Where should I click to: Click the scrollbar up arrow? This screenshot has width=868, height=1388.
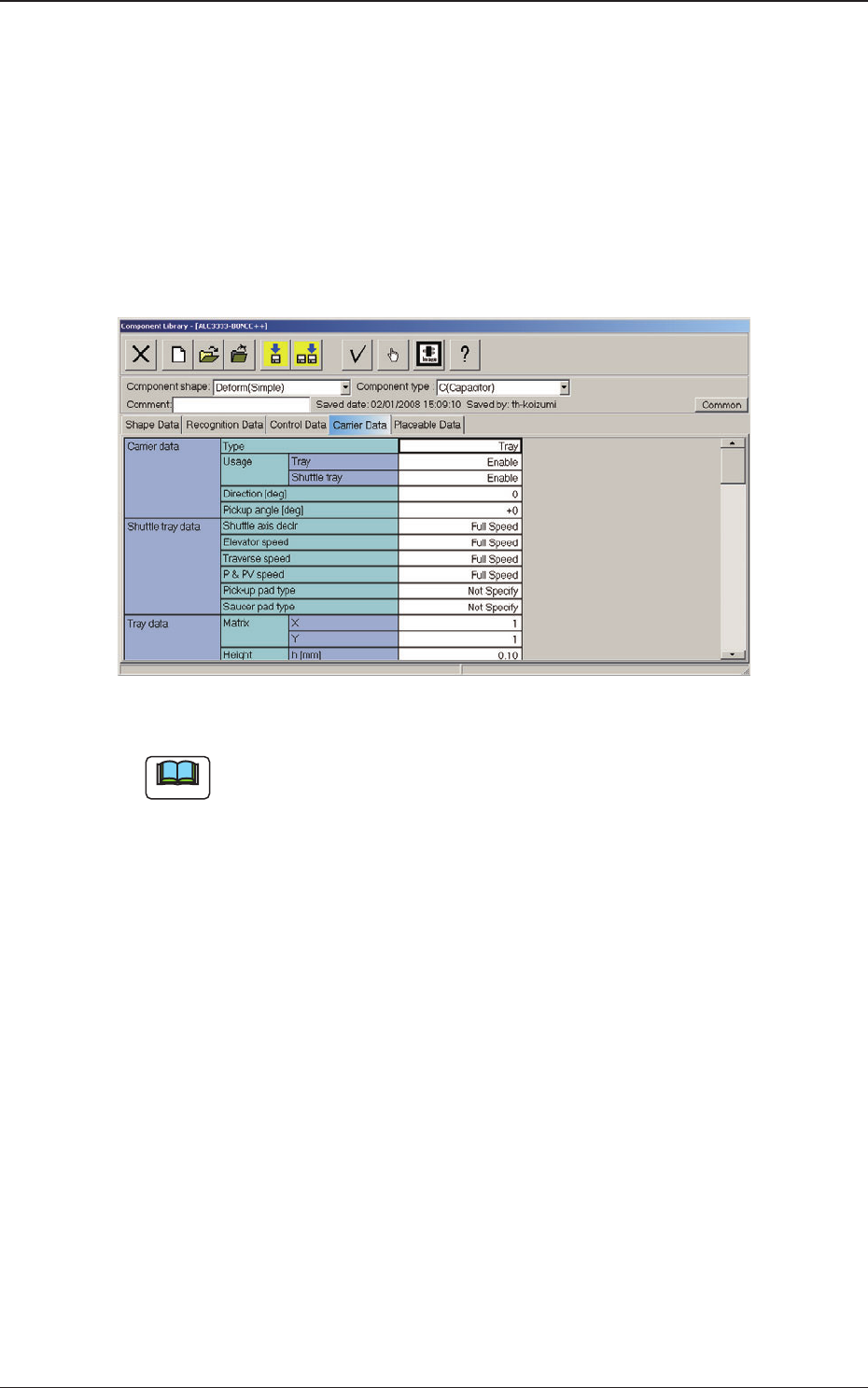[734, 443]
